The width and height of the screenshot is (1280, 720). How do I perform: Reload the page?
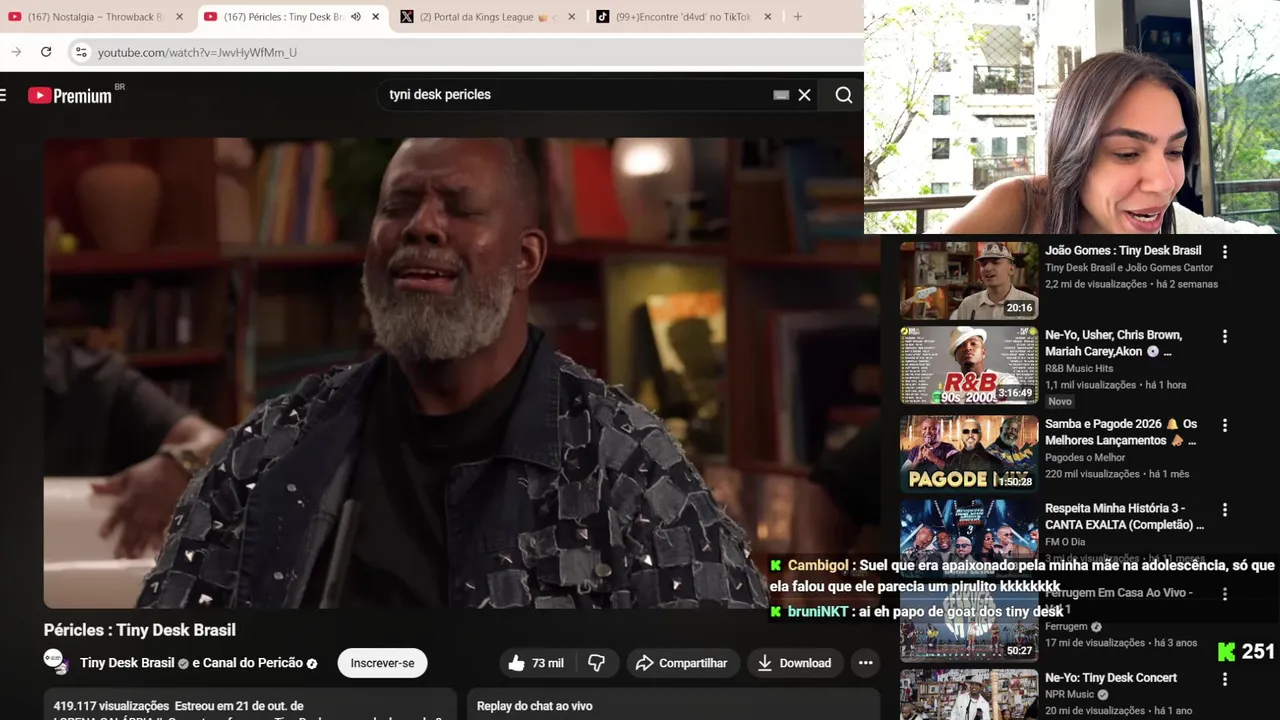[x=46, y=52]
